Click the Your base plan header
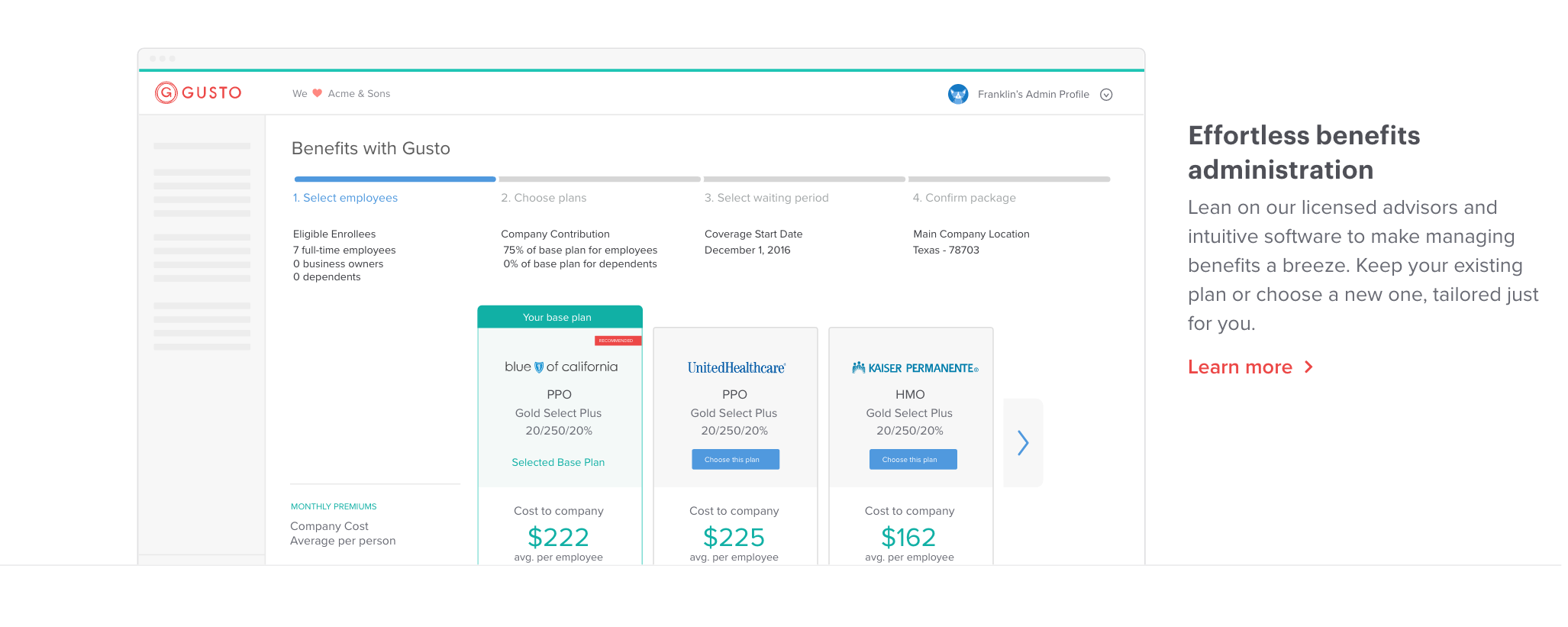The image size is (1568, 627). point(560,317)
